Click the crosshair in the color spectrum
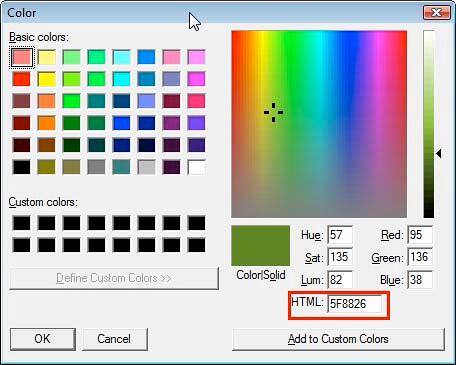The image size is (456, 365). [273, 112]
